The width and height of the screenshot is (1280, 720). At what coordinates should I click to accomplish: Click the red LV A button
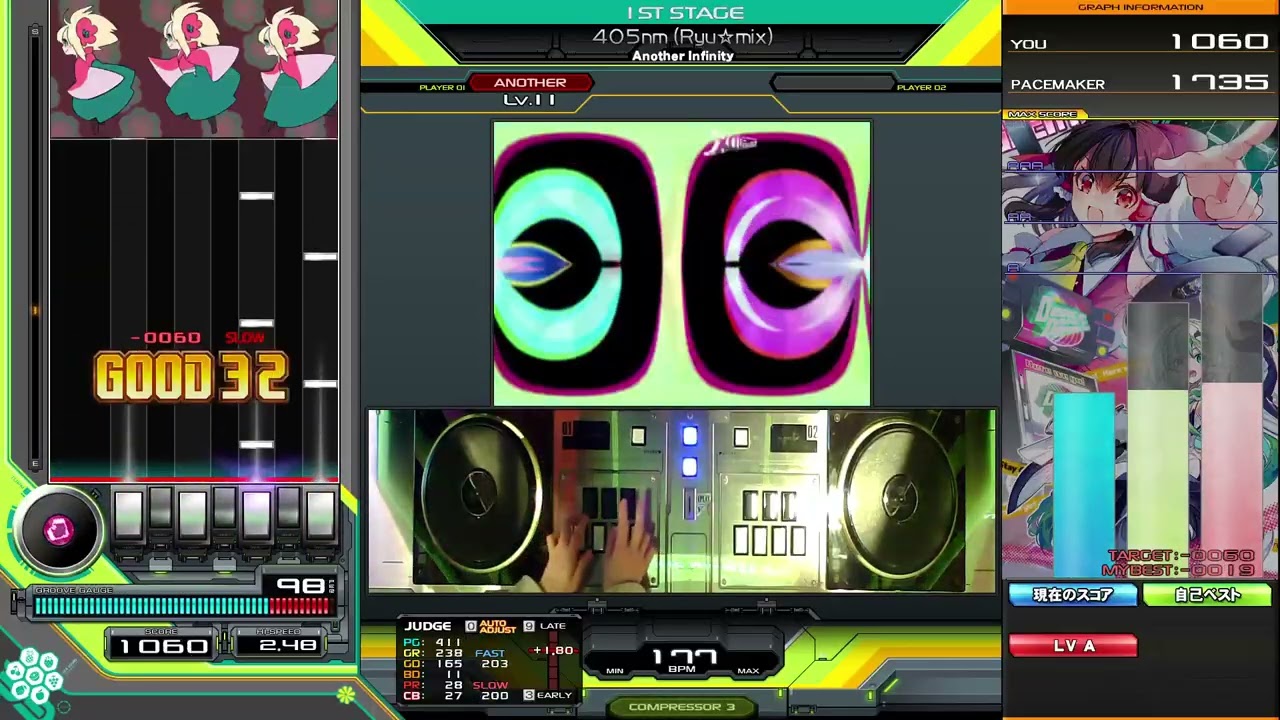(1073, 646)
